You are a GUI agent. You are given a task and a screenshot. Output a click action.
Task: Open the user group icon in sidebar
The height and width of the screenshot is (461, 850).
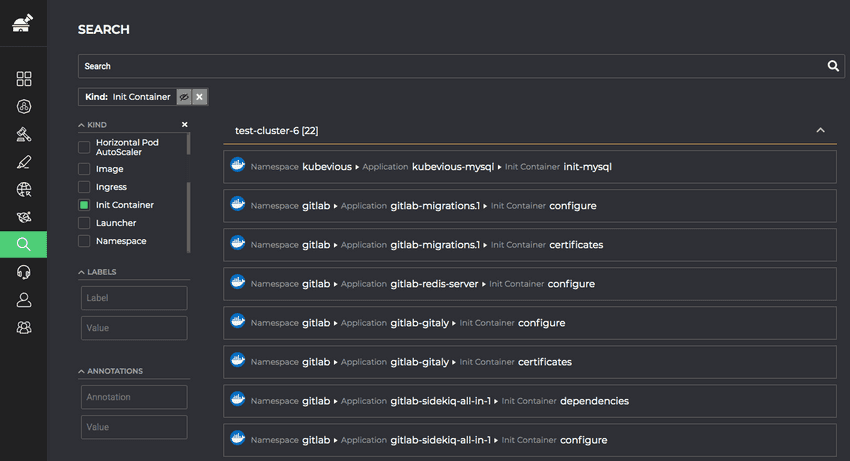click(24, 328)
